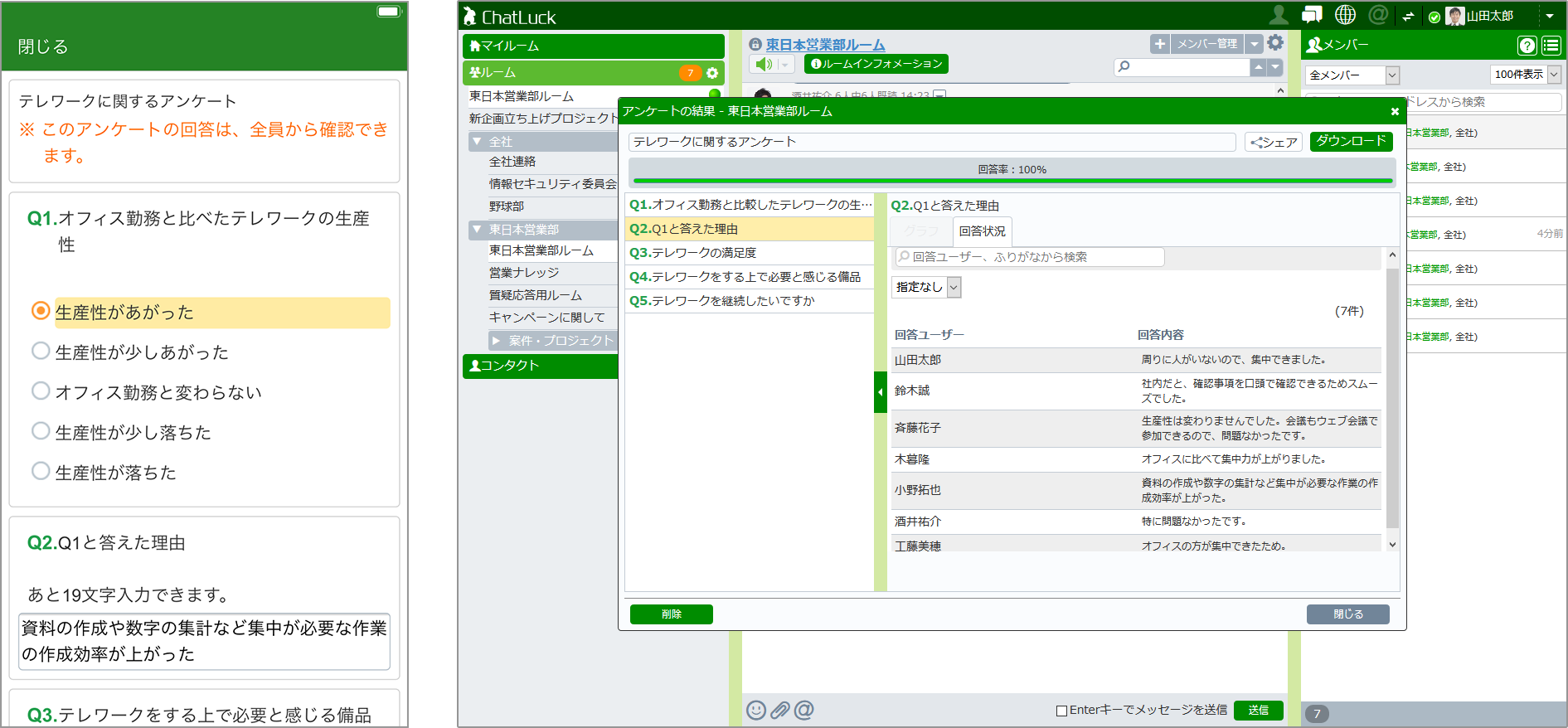Screen dimensions: 1568x728
Task: Click the plus icon beside メンバー管理
Action: 1160,44
